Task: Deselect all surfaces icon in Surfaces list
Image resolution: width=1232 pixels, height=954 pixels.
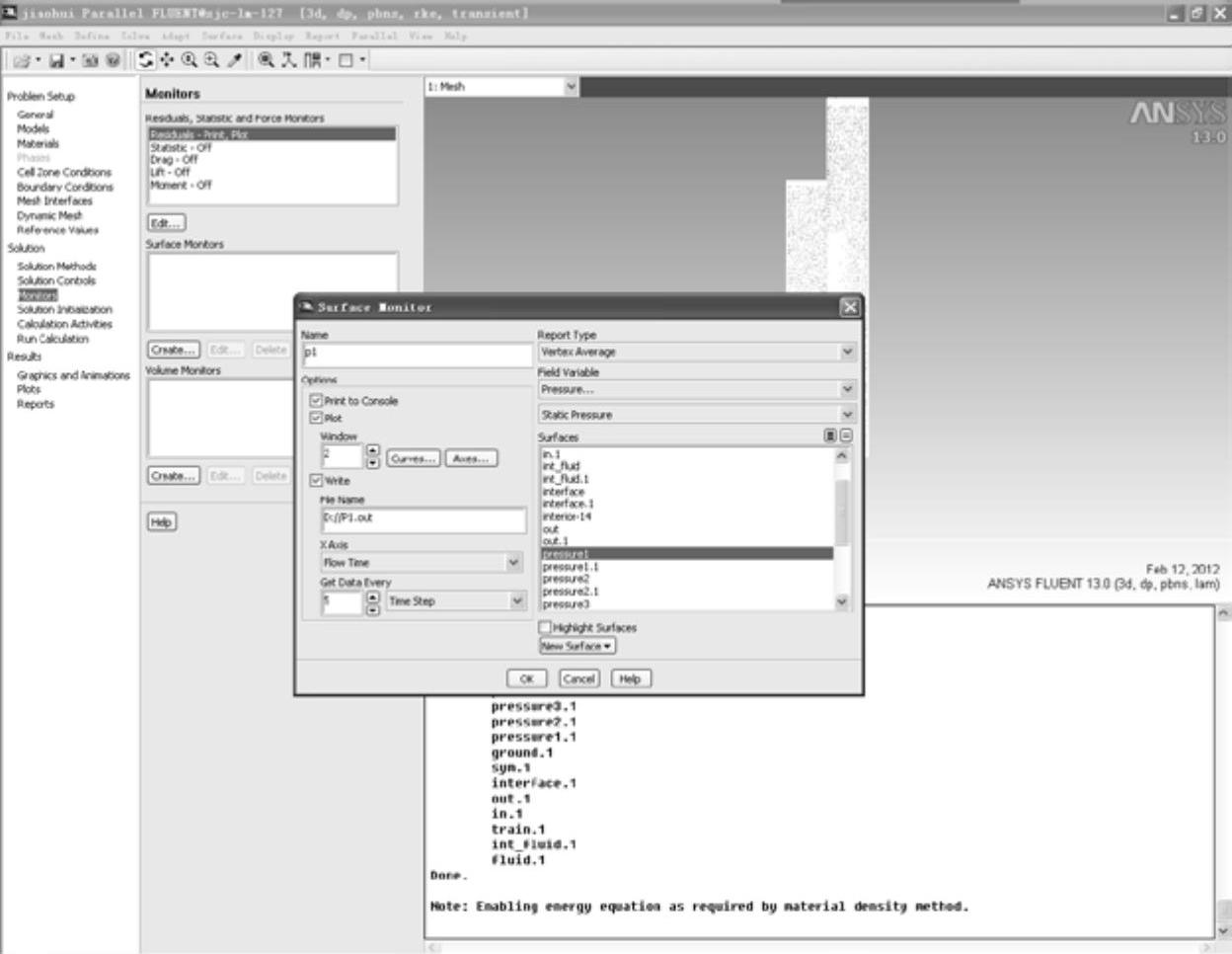Action: pyautogui.click(x=846, y=436)
